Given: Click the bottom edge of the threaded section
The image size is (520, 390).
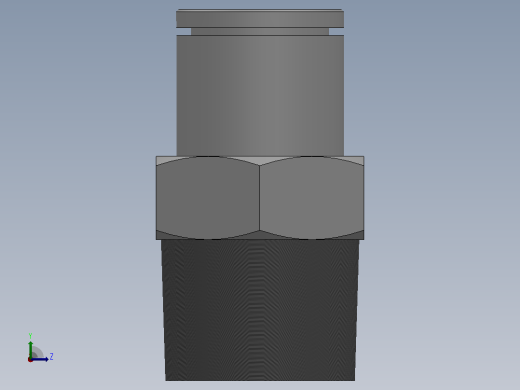Looking at the screenshot, I should [x=260, y=380].
